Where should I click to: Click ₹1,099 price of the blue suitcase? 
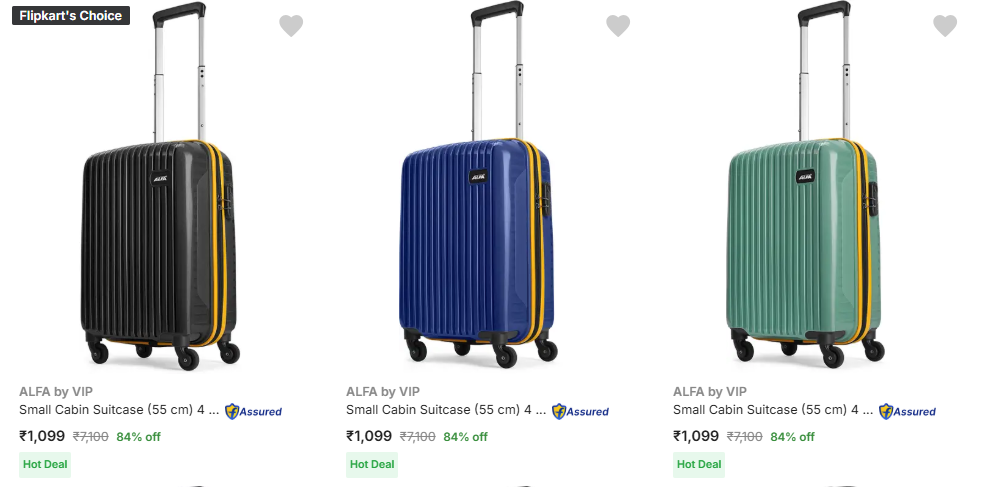(x=369, y=436)
